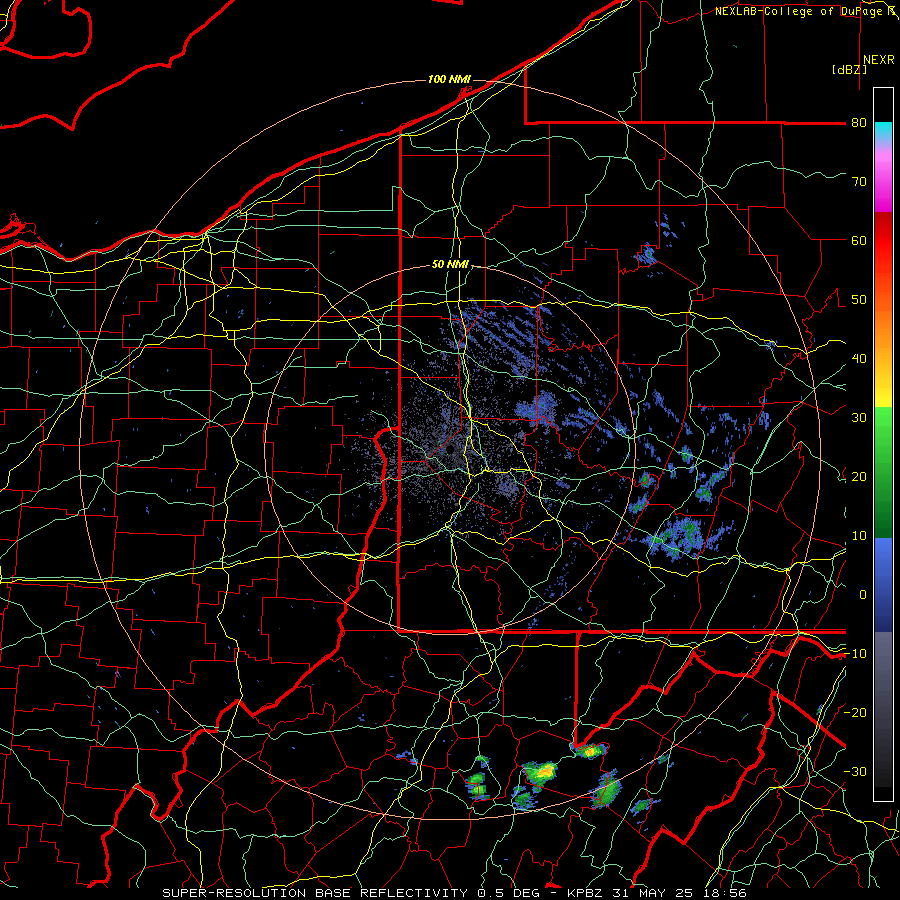Click the 70 value on the dBZ scale
The width and height of the screenshot is (900, 900).
[x=859, y=182]
